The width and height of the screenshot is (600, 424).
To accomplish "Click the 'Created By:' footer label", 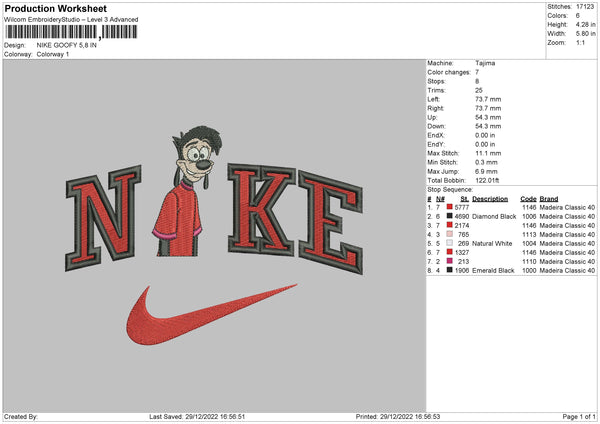I will tap(21, 417).
